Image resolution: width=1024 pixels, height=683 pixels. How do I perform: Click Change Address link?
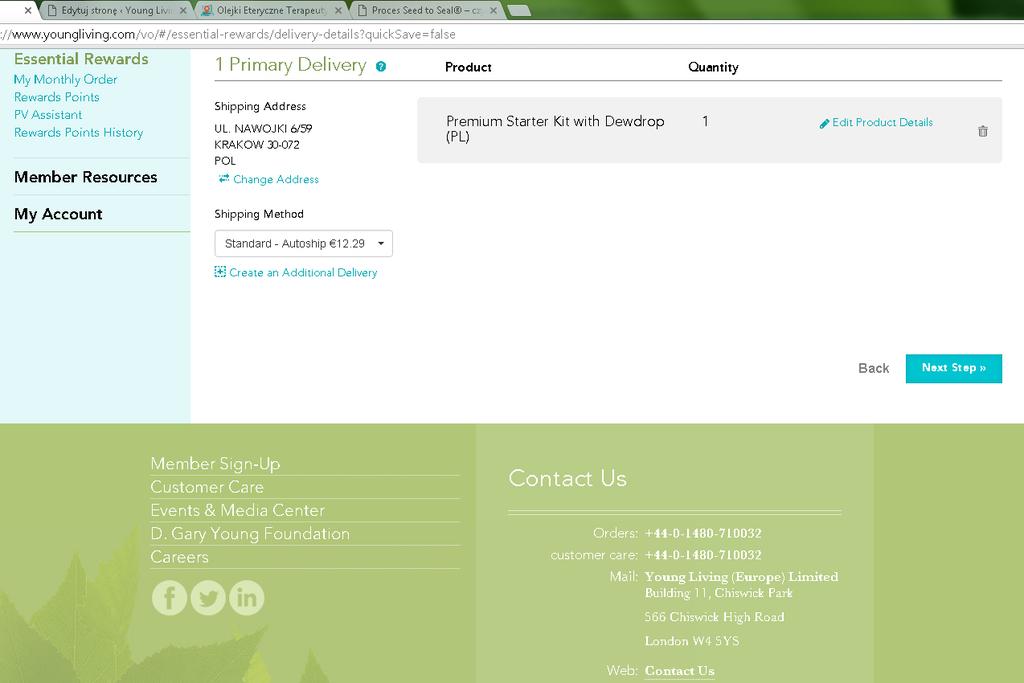pyautogui.click(x=276, y=179)
